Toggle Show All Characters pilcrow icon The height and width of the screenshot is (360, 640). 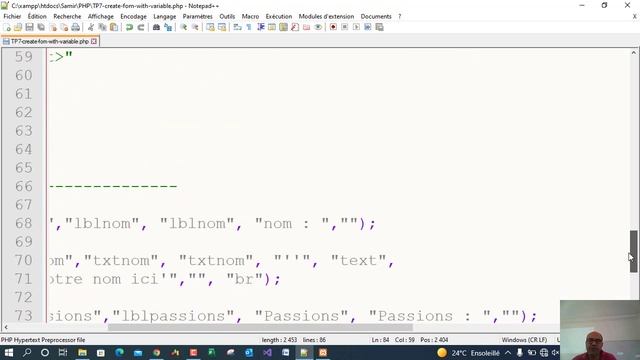(x=249, y=27)
